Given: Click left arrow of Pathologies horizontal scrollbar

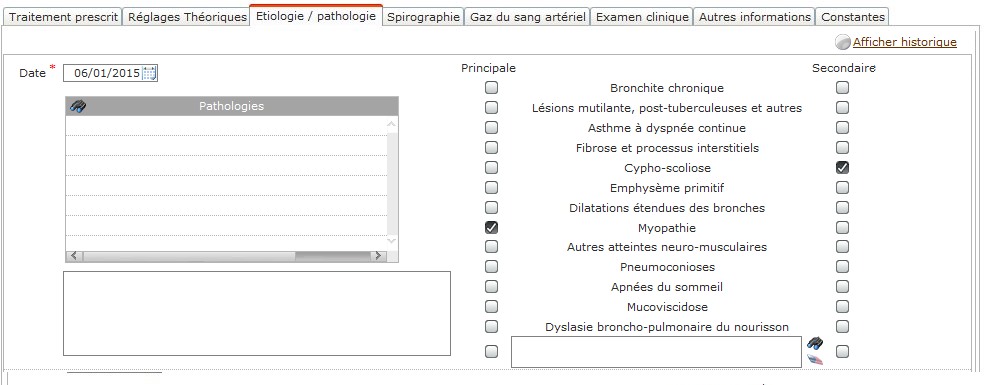Looking at the screenshot, I should click(x=74, y=256).
